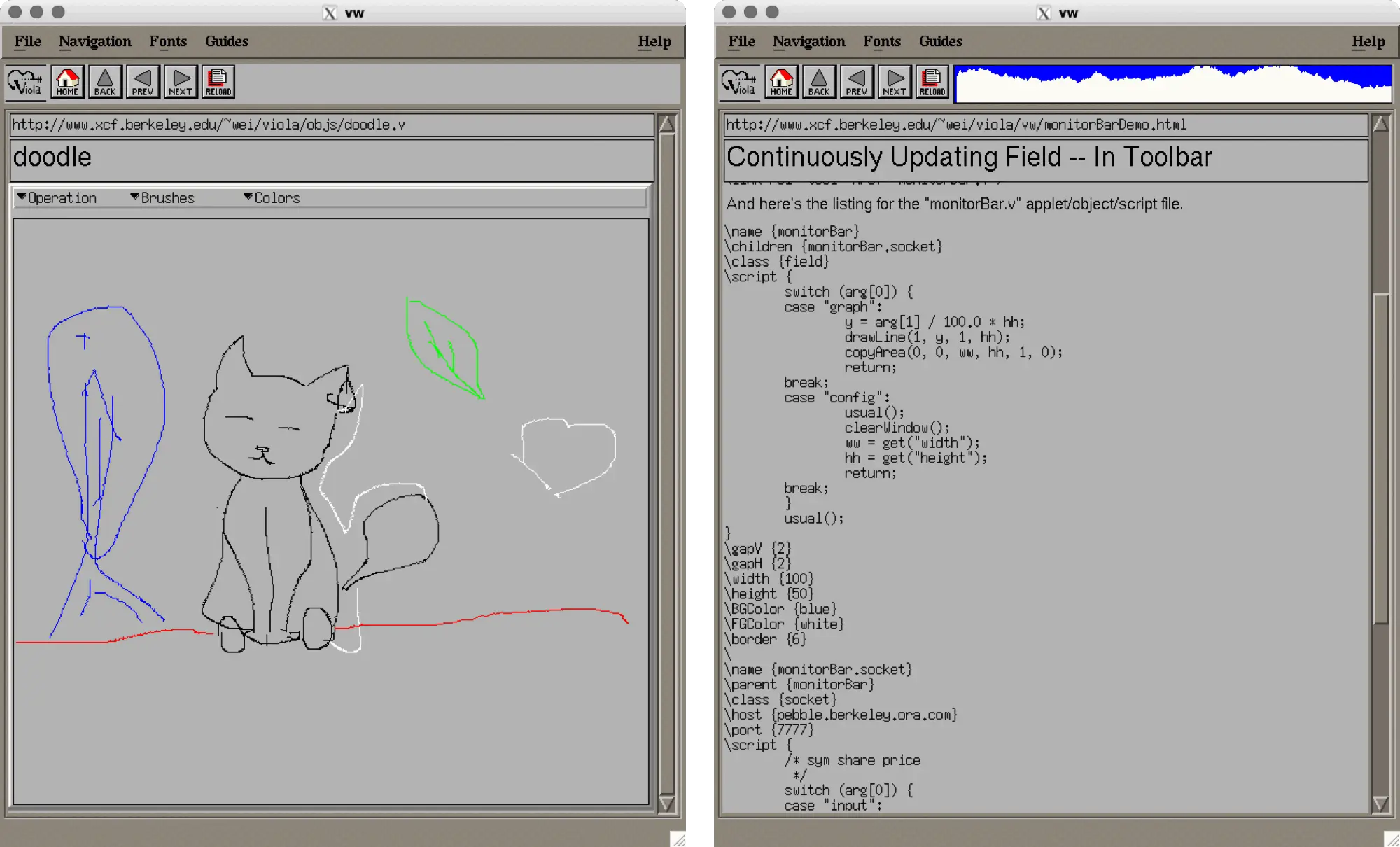
Task: Open Fonts menu in the monitorBar window
Action: click(x=882, y=41)
